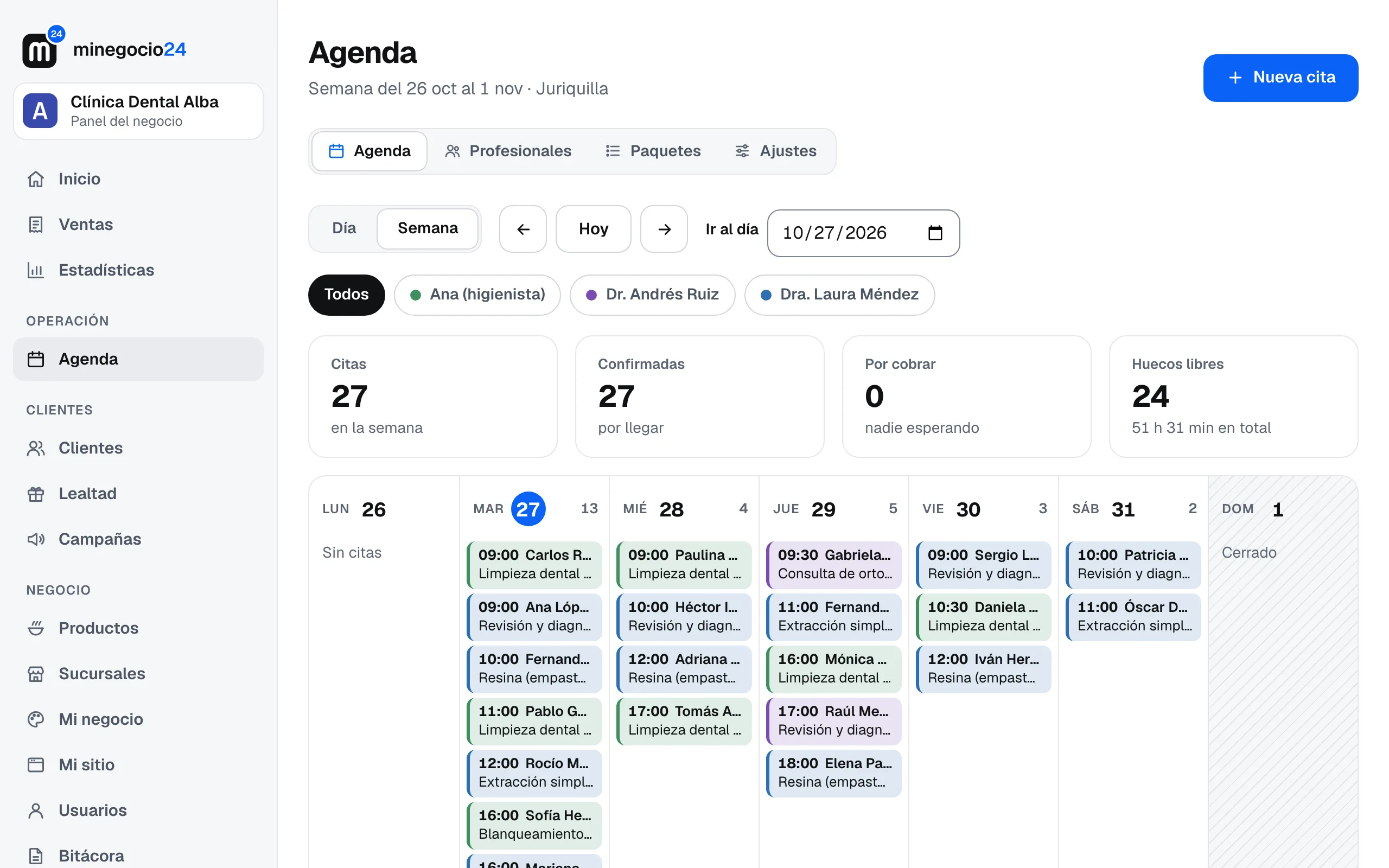This screenshot has height=868, width=1389.
Task: Open Lealtad gift icon
Action: (36, 494)
